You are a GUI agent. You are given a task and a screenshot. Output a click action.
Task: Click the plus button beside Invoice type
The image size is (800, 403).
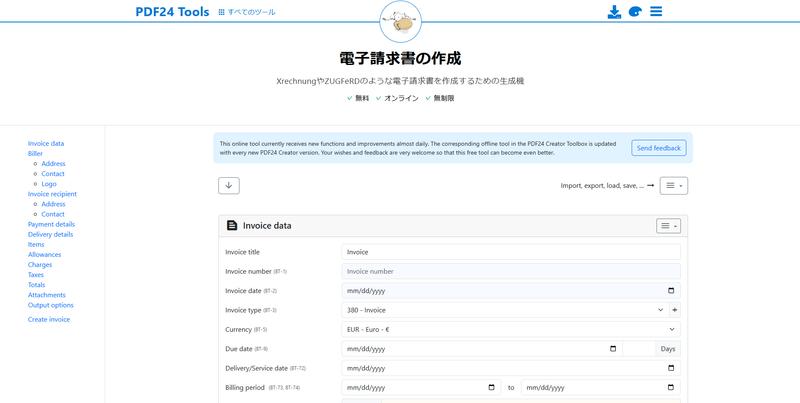675,310
